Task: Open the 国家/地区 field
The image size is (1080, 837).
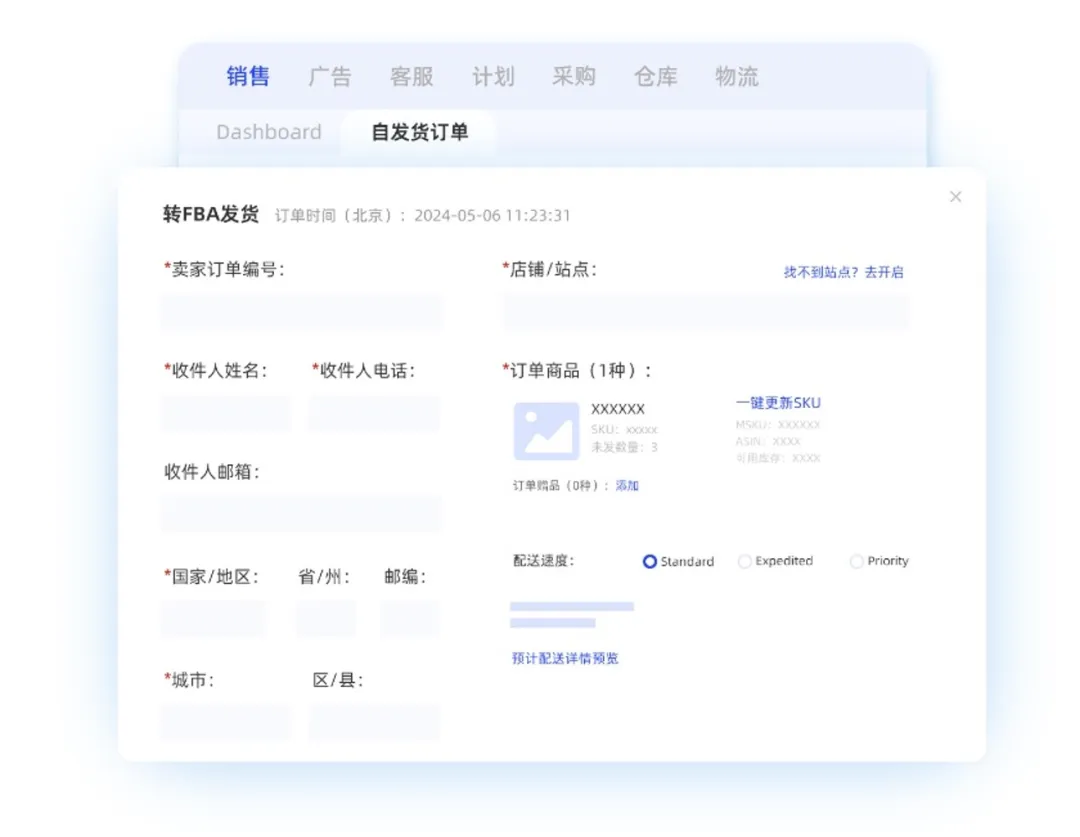Action: (214, 619)
